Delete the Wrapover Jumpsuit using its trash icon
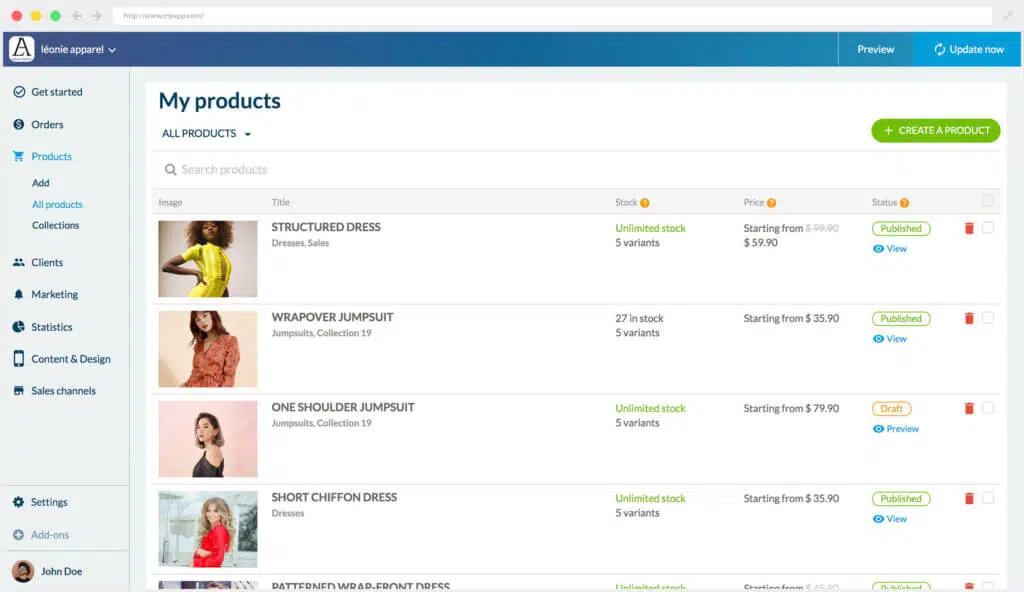Viewport: 1024px width, 592px height. coord(968,318)
